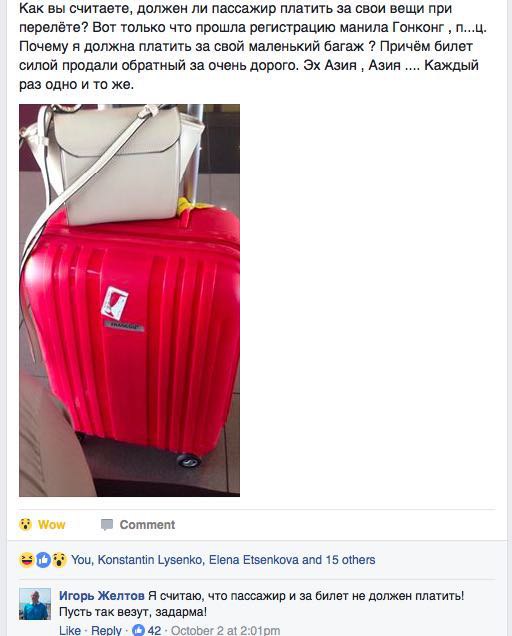Click Игорь Желтов's profile picture

pyautogui.click(x=35, y=604)
